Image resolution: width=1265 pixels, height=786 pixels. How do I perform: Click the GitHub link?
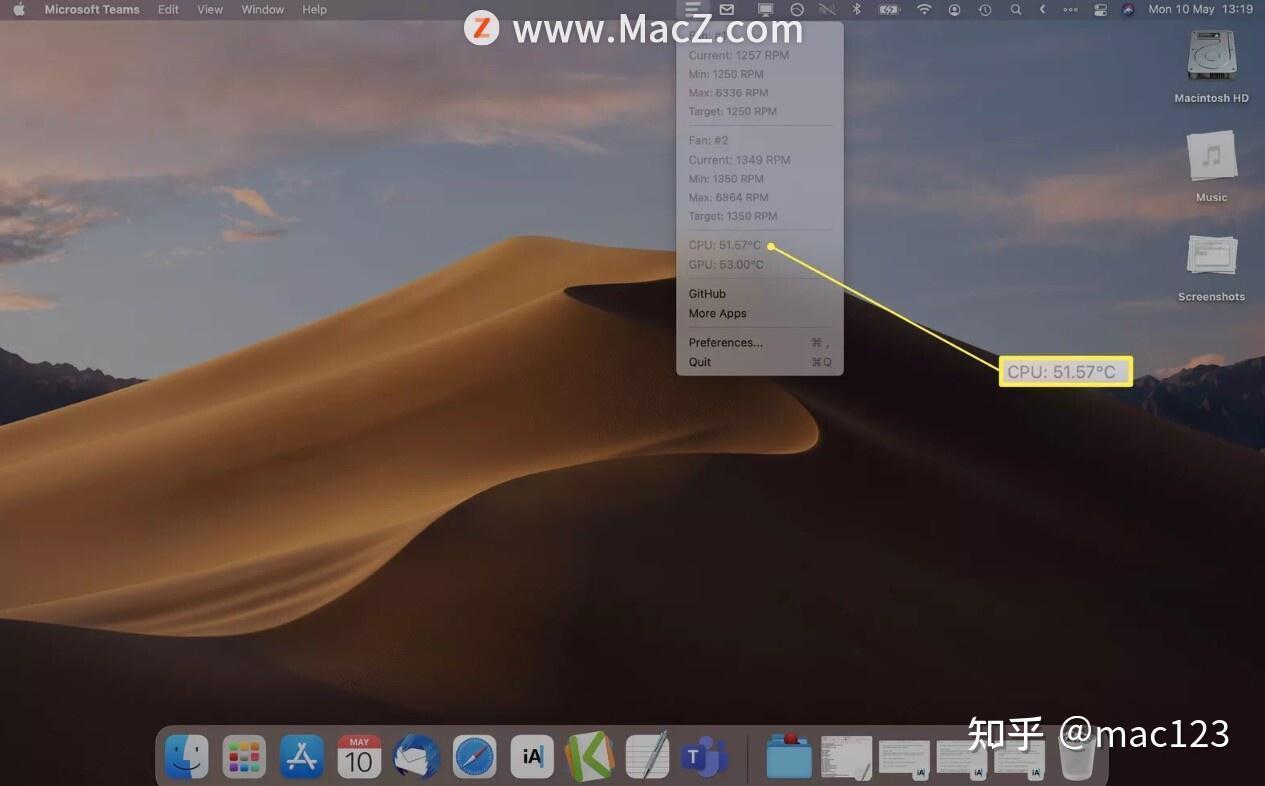click(706, 293)
